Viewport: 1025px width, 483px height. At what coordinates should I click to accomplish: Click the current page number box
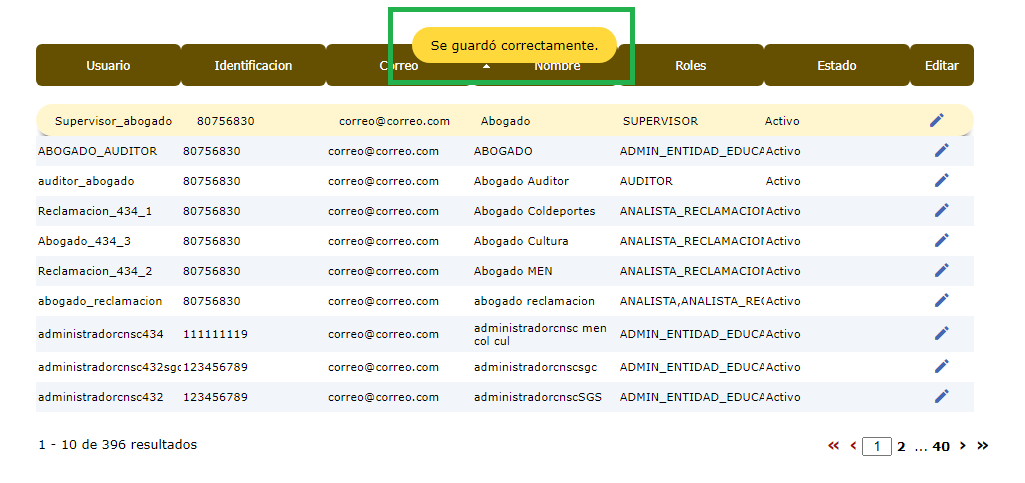point(876,447)
